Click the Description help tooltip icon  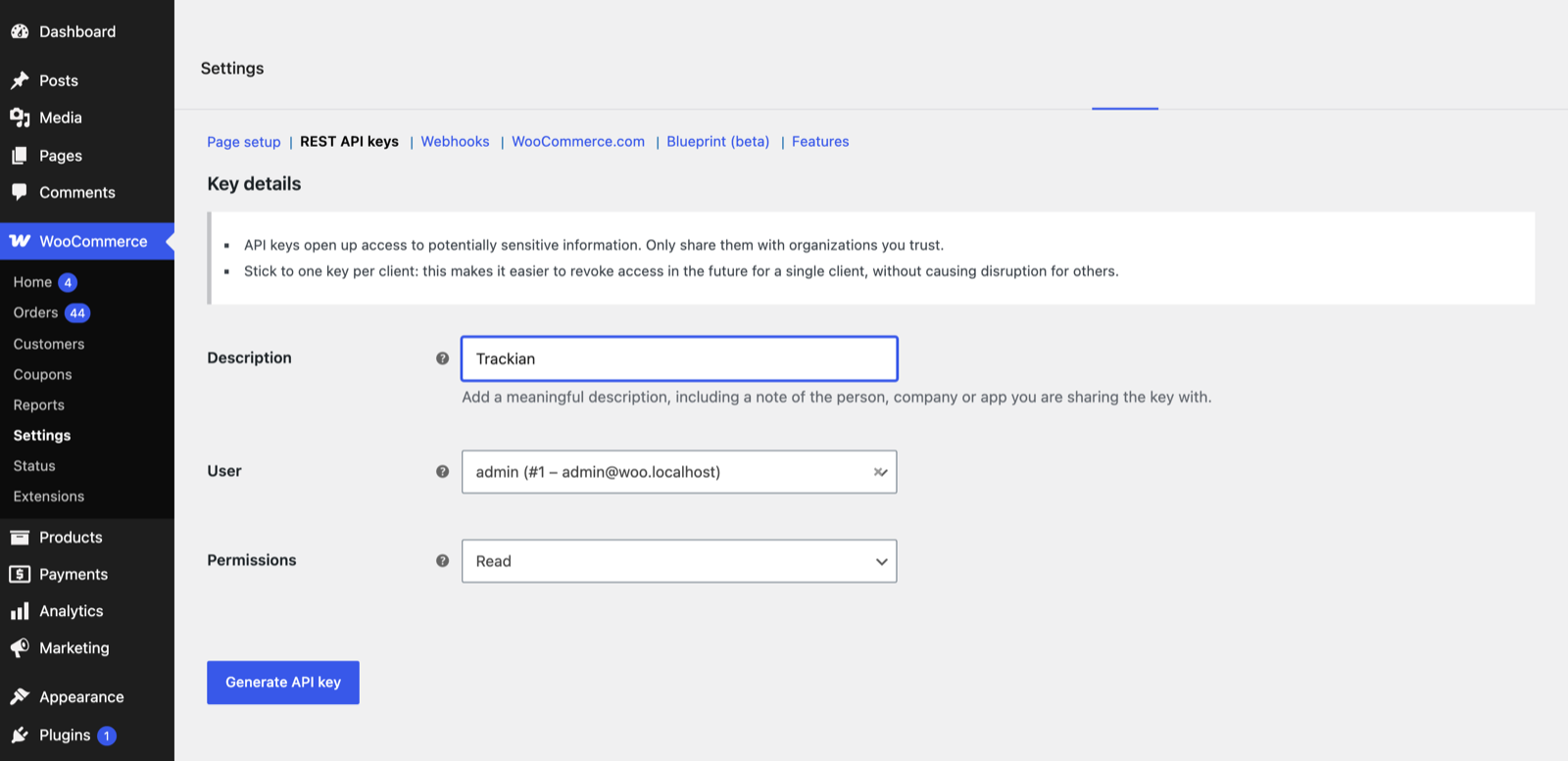coord(443,358)
